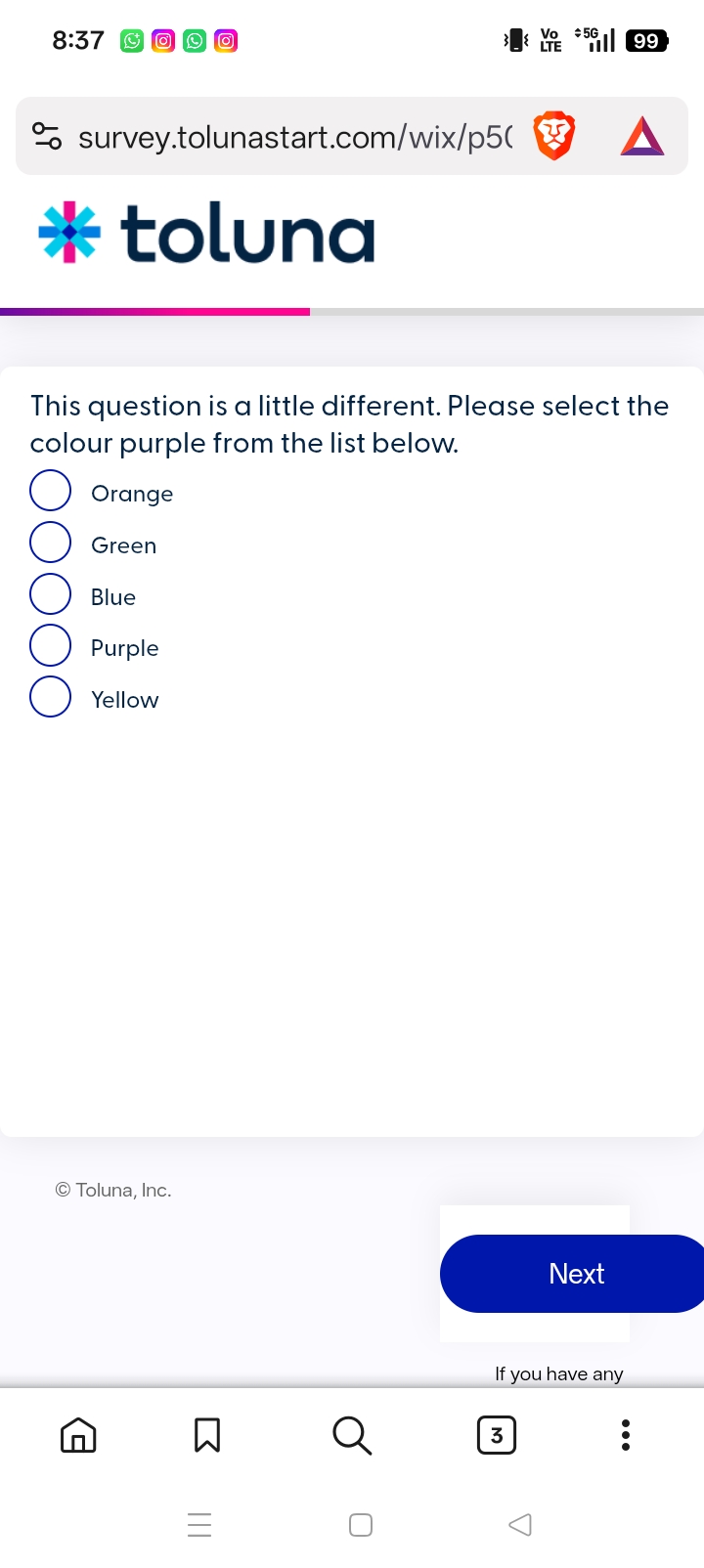Open the Brave Rewards triangle icon

[642, 136]
